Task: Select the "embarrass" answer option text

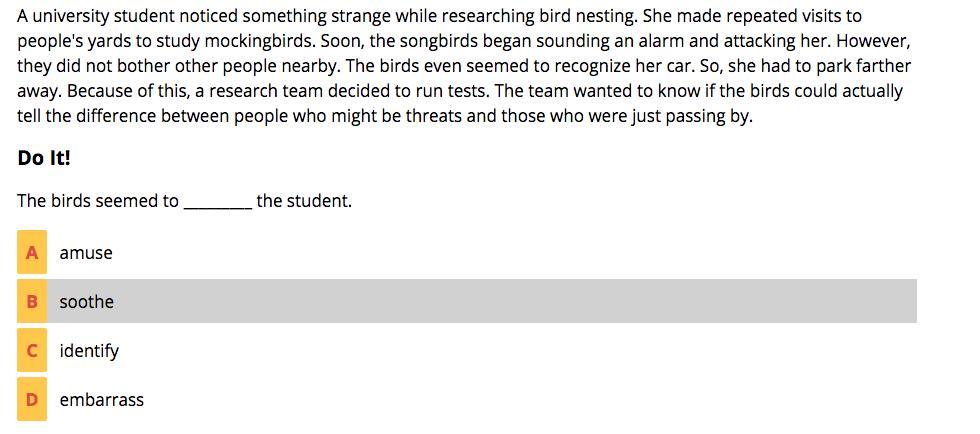Action: (x=102, y=400)
